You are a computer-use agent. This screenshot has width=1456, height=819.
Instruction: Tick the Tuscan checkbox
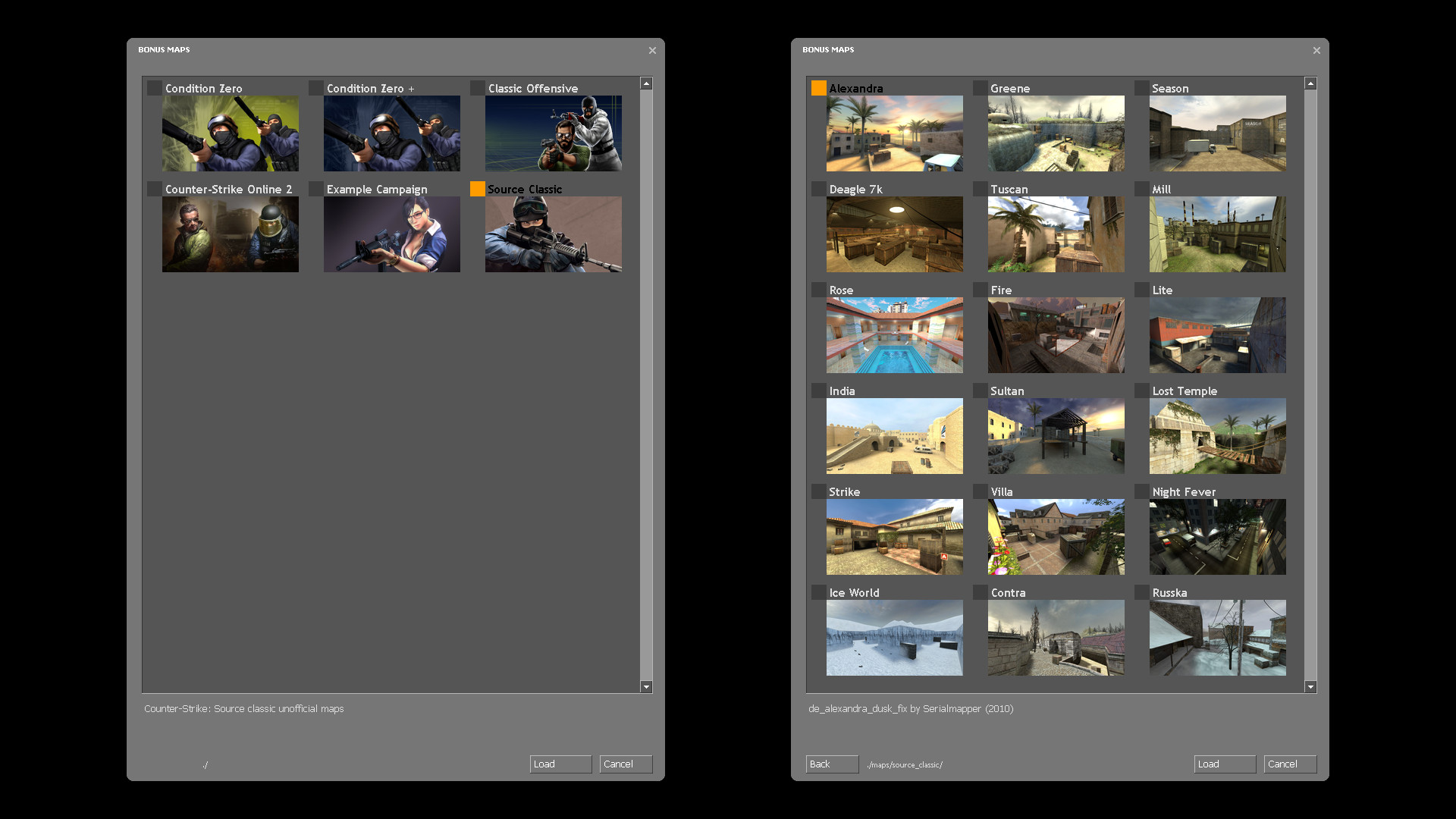tap(981, 189)
